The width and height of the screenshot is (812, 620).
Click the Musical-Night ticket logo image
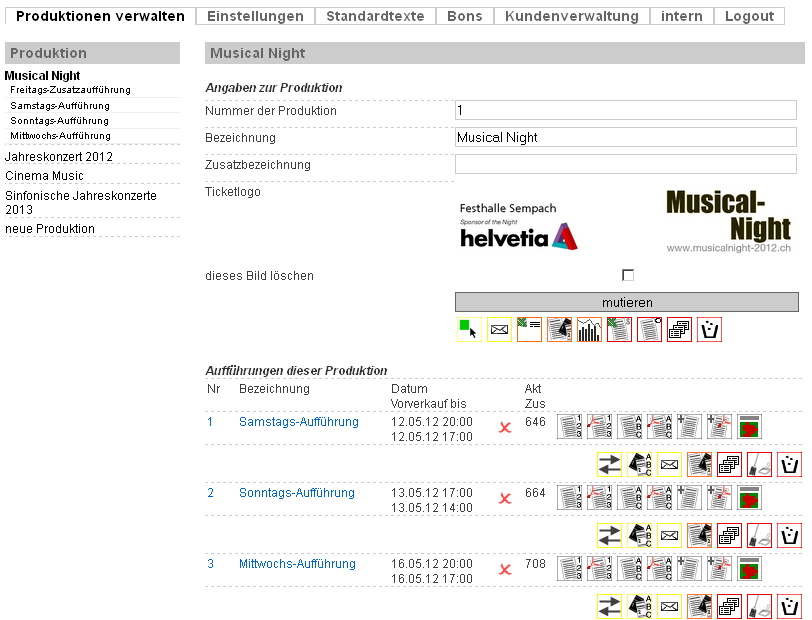(x=626, y=222)
